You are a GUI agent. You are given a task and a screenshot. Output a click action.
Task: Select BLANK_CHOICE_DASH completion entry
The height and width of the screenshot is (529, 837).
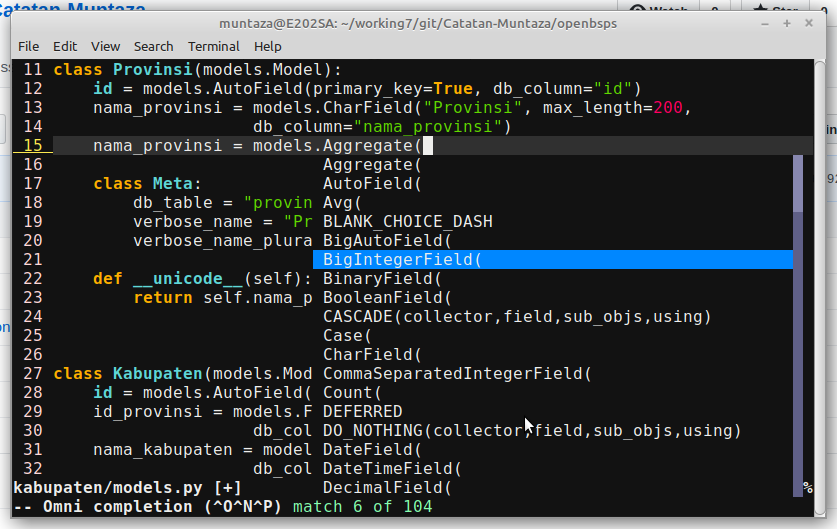pyautogui.click(x=552, y=222)
